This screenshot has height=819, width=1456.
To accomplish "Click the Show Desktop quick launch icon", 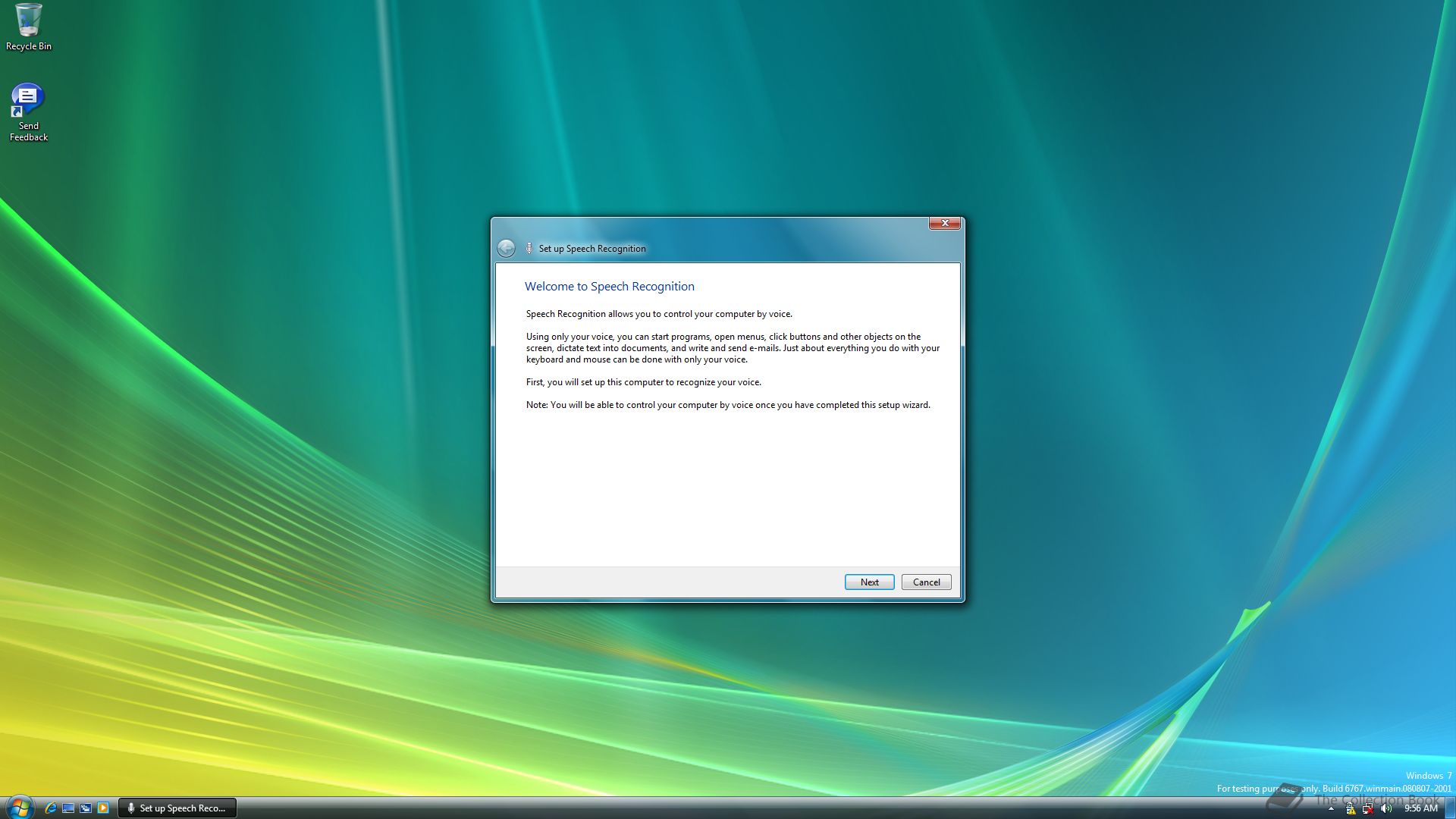I will [68, 808].
